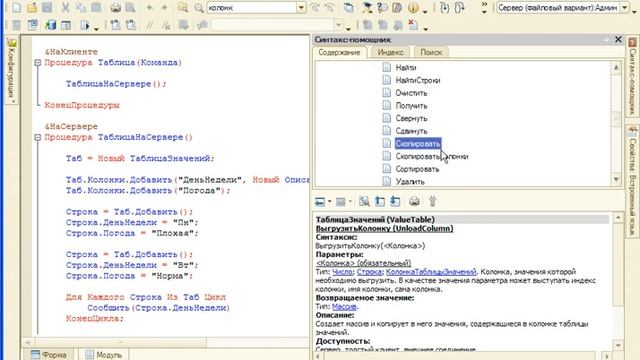The width and height of the screenshot is (640, 360).
Task: Open the dropdown arrow next to the back button
Action: [x=329, y=202]
